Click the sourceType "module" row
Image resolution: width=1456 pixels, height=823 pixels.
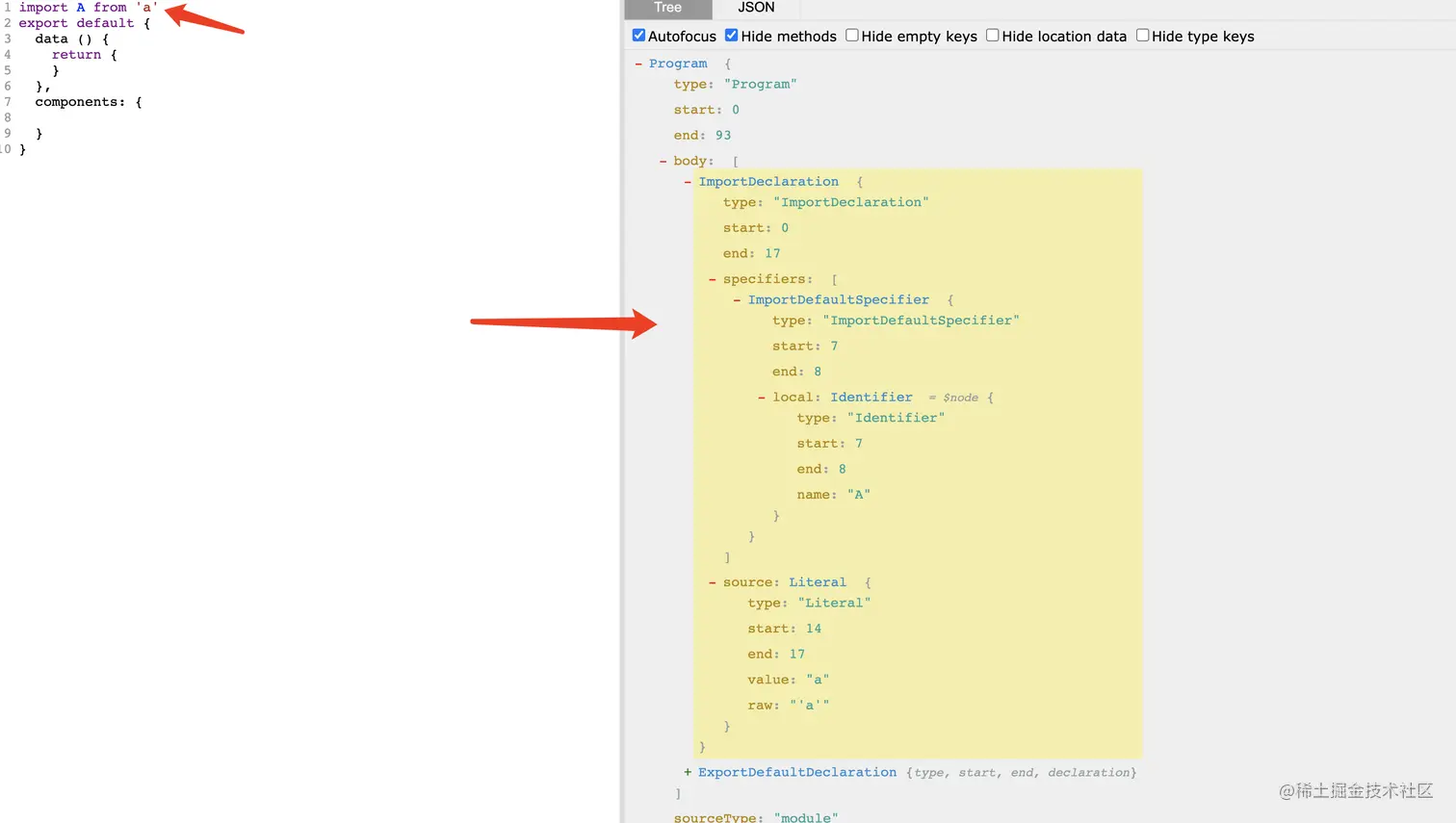[x=756, y=816]
